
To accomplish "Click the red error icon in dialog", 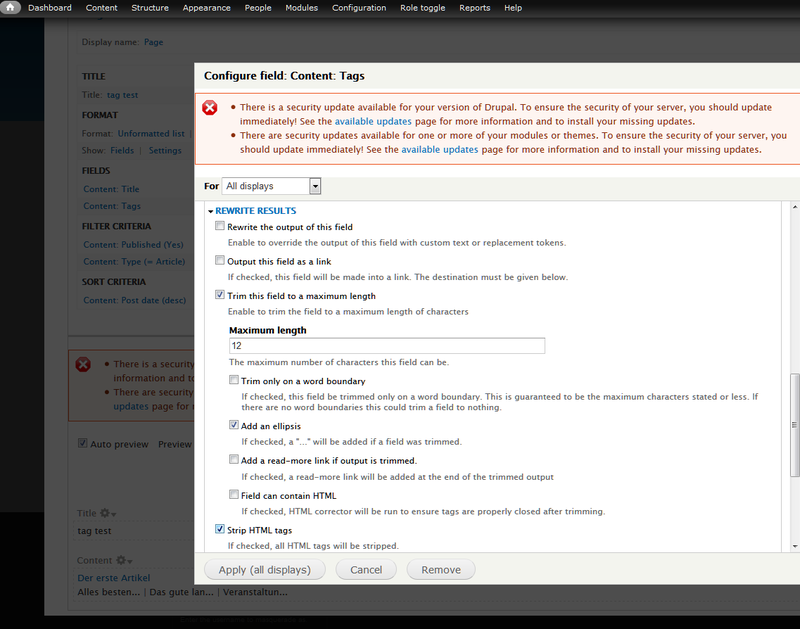I will tap(210, 108).
